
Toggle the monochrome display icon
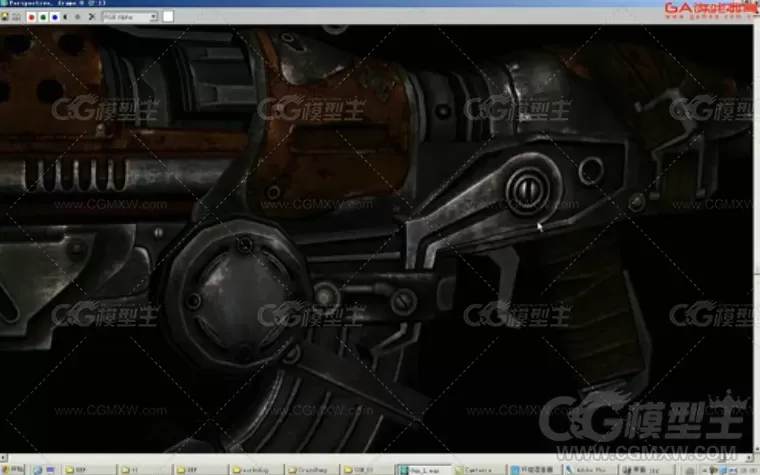coord(78,17)
